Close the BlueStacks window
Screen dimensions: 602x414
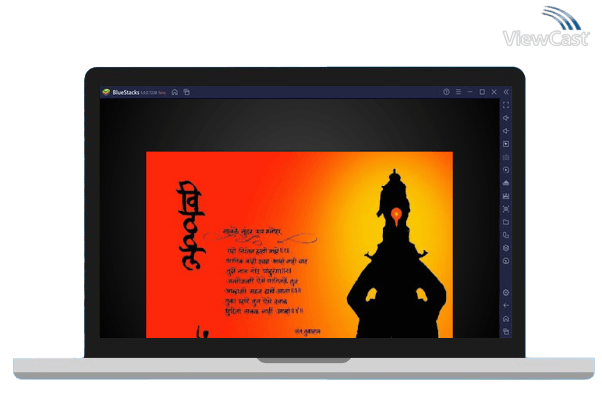pos(494,92)
